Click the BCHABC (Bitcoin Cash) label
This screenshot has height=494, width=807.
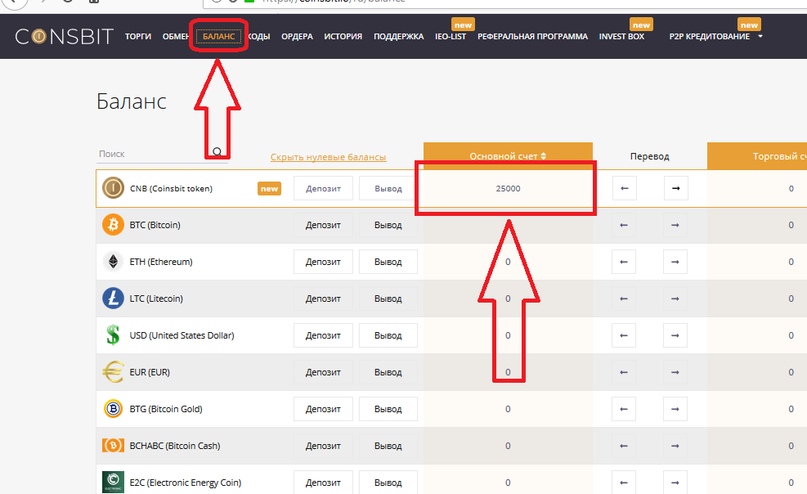175,446
